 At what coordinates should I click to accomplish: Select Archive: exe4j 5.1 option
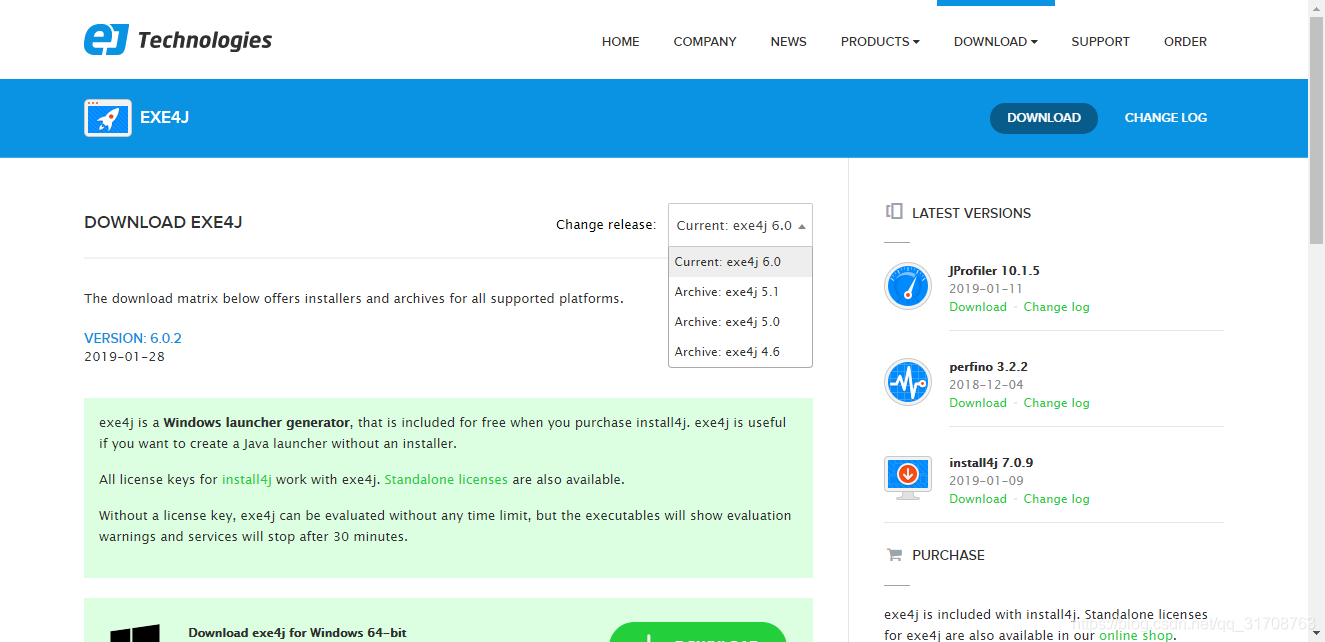click(740, 292)
